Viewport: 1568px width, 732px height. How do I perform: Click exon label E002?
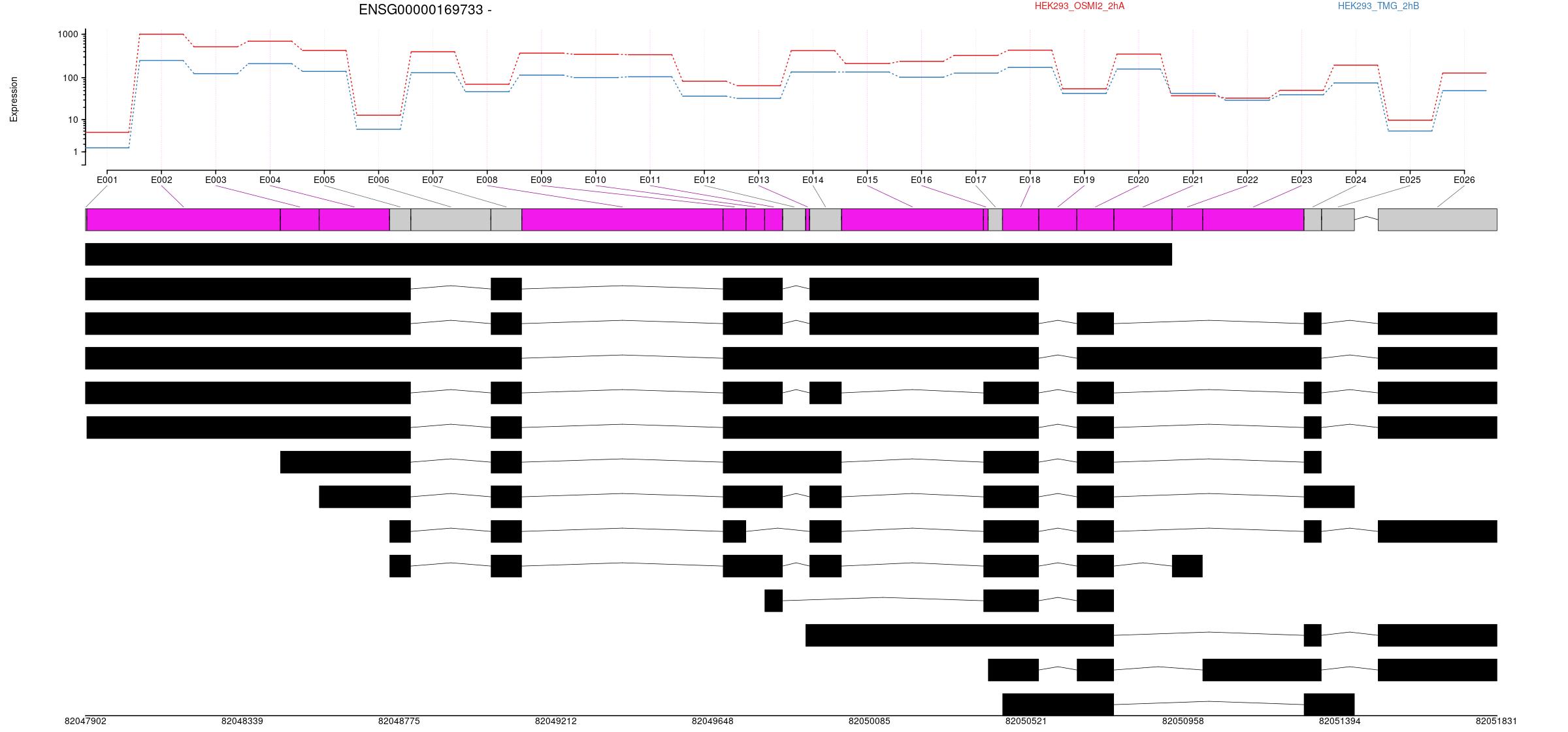[161, 180]
